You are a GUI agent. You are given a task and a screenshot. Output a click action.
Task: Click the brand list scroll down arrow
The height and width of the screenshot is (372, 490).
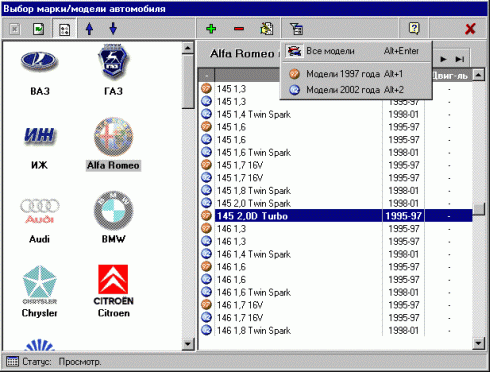coord(188,344)
